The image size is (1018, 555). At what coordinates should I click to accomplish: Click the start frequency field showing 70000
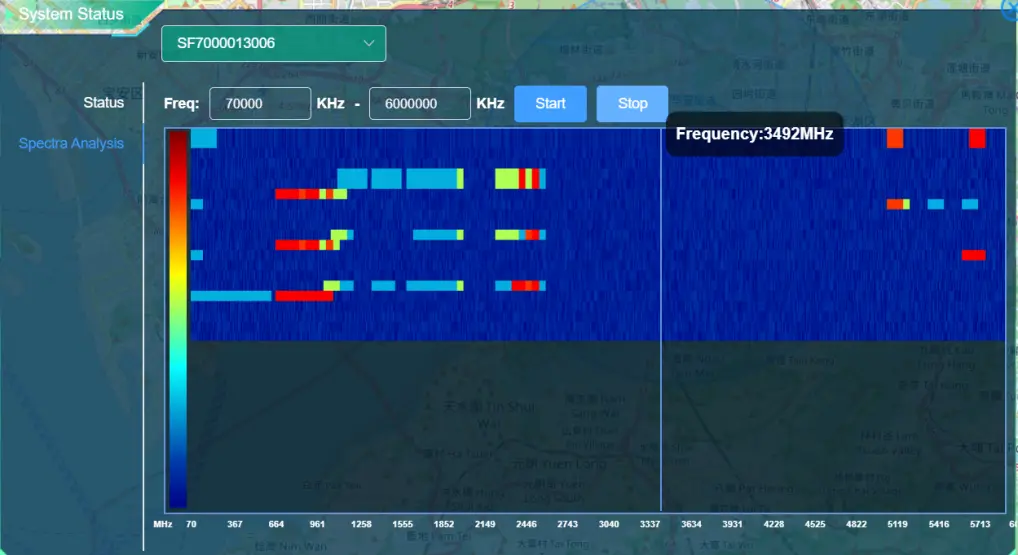click(259, 103)
